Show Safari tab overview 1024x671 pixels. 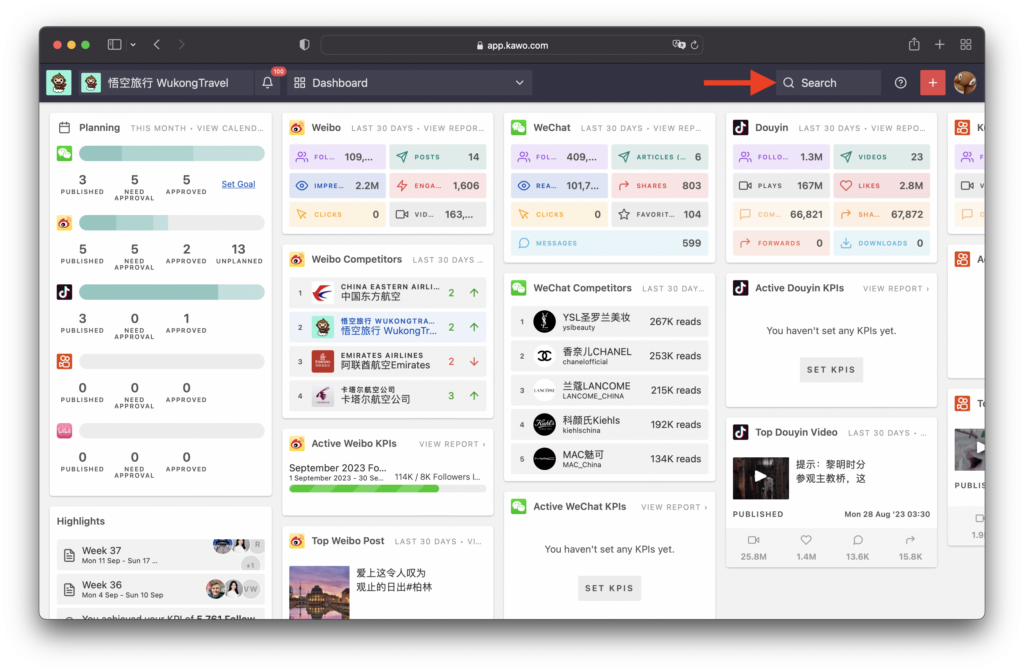tap(966, 44)
